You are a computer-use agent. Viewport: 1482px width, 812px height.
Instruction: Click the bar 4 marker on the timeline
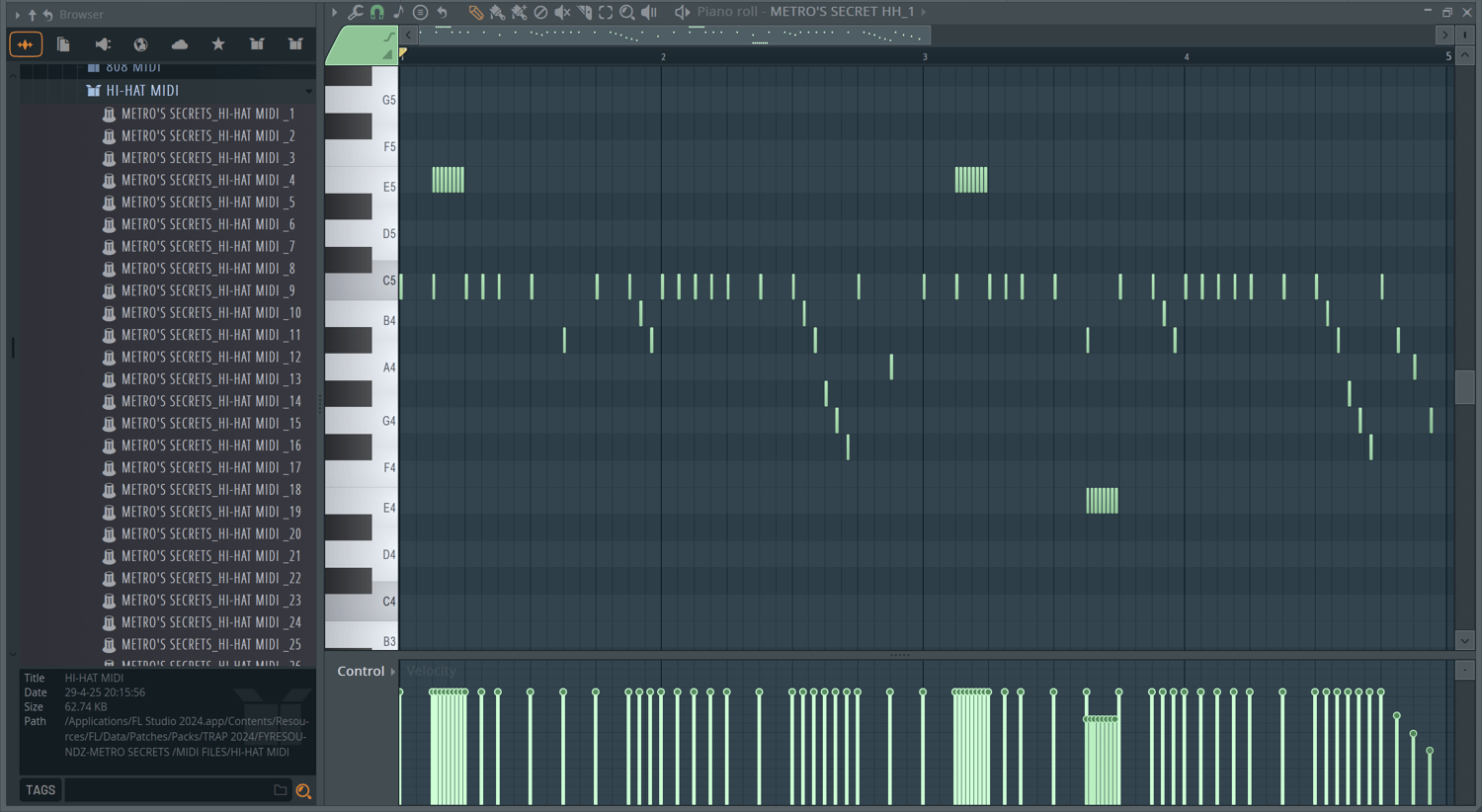1187,57
